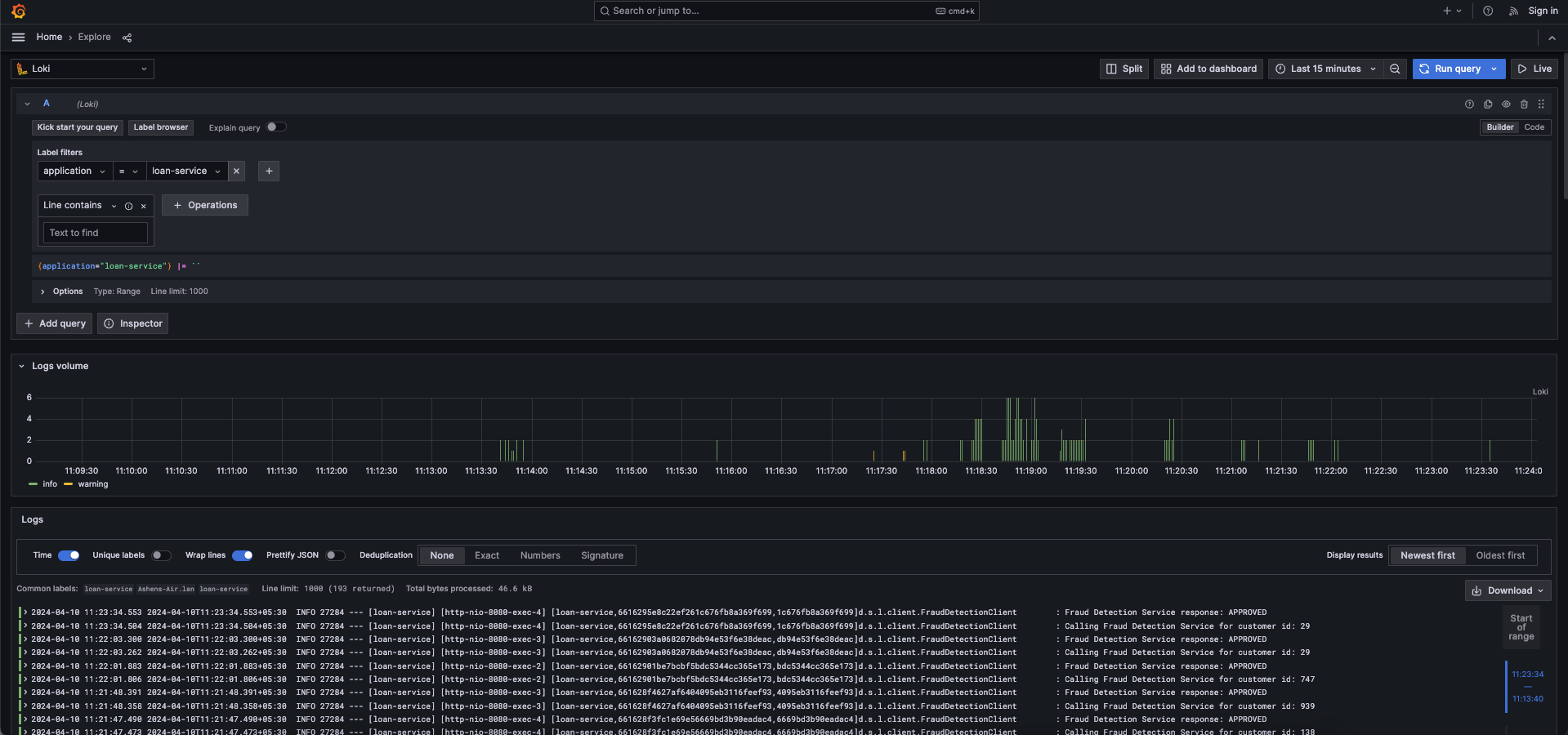The width and height of the screenshot is (1568, 735).
Task: Switch to the Builder editor mode
Action: [x=1499, y=127]
